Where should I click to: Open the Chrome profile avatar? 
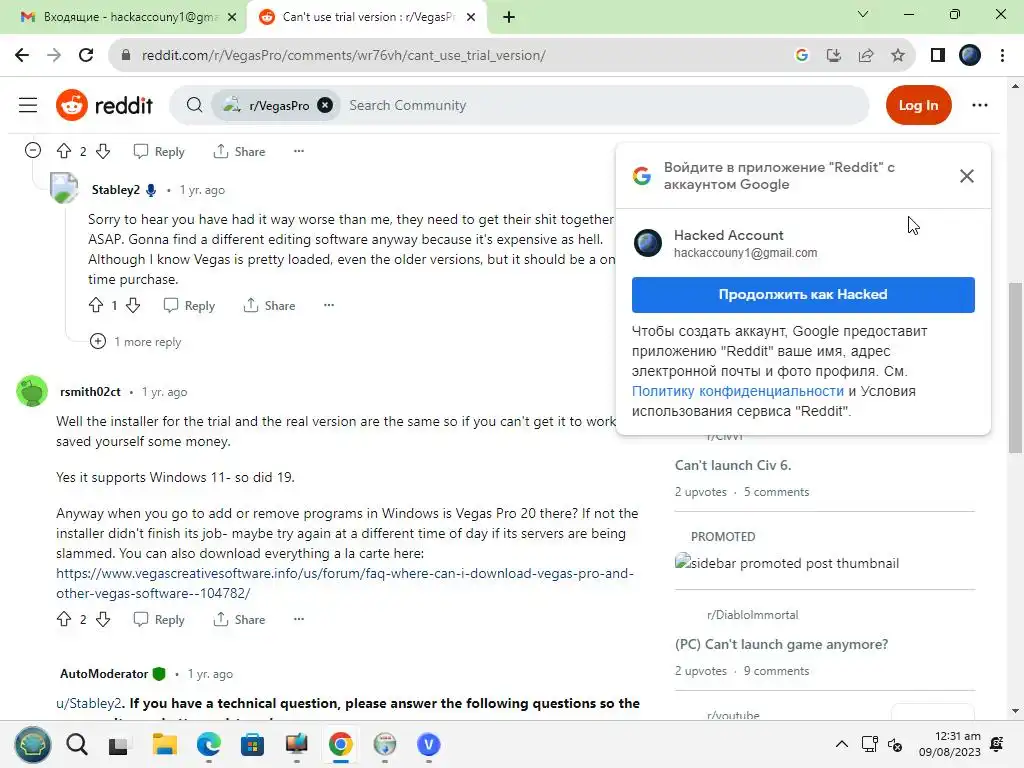pyautogui.click(x=970, y=56)
